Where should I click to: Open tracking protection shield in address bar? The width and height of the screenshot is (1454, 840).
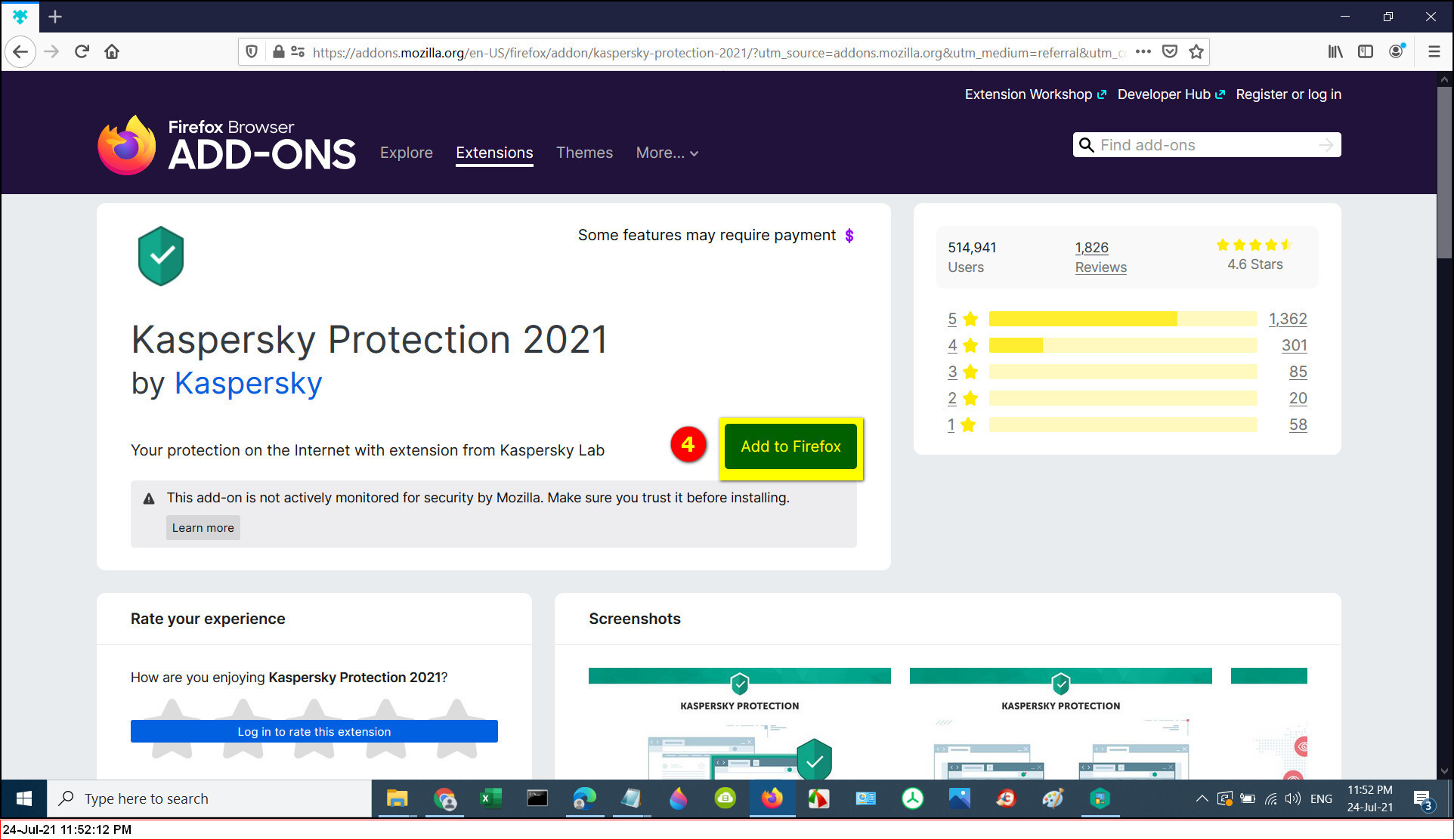tap(252, 52)
